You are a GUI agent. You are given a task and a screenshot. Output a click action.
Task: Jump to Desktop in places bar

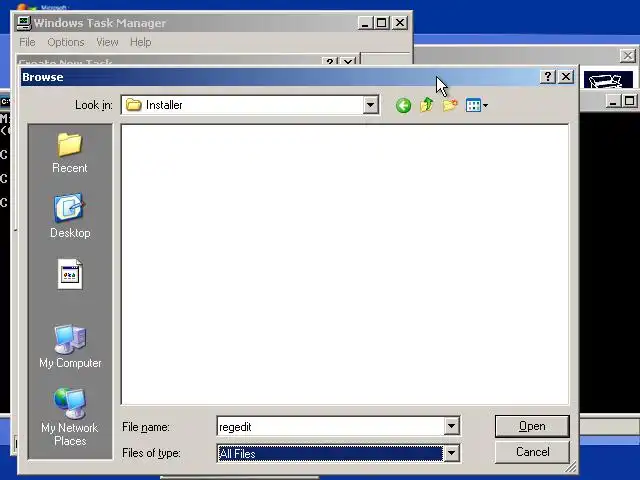(70, 216)
